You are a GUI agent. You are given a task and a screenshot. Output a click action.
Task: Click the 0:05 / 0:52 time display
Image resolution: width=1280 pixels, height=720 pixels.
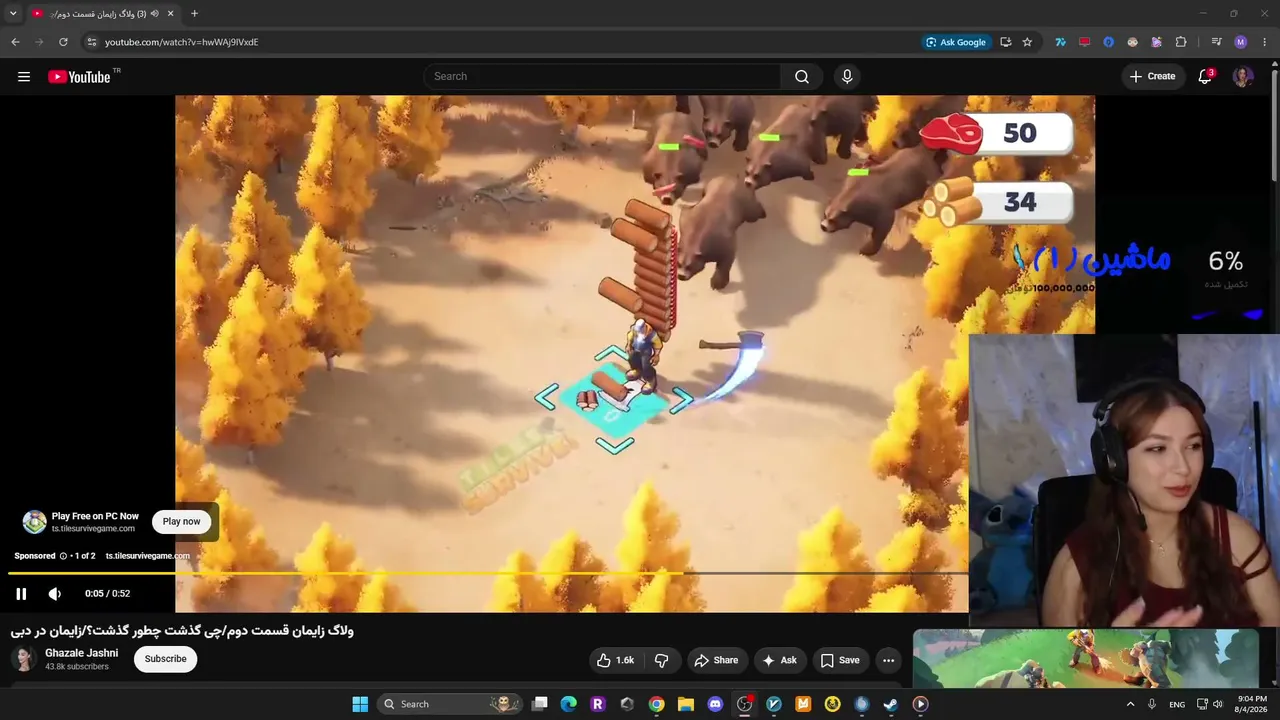point(108,594)
